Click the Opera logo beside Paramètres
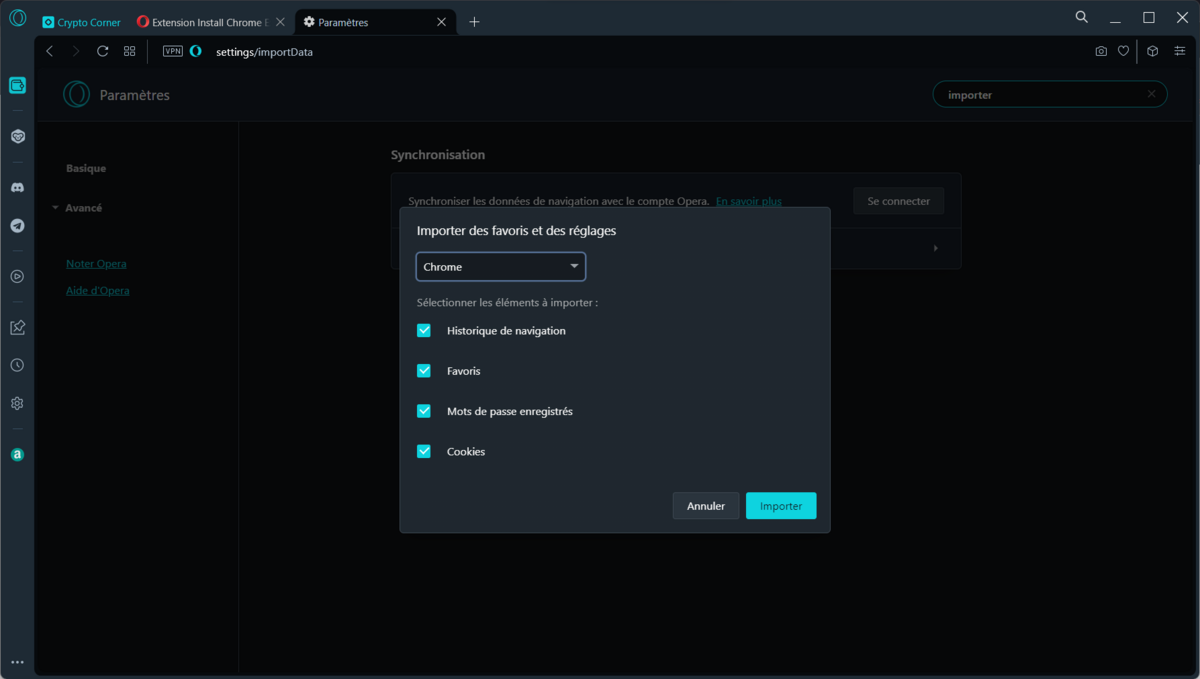 [x=77, y=95]
